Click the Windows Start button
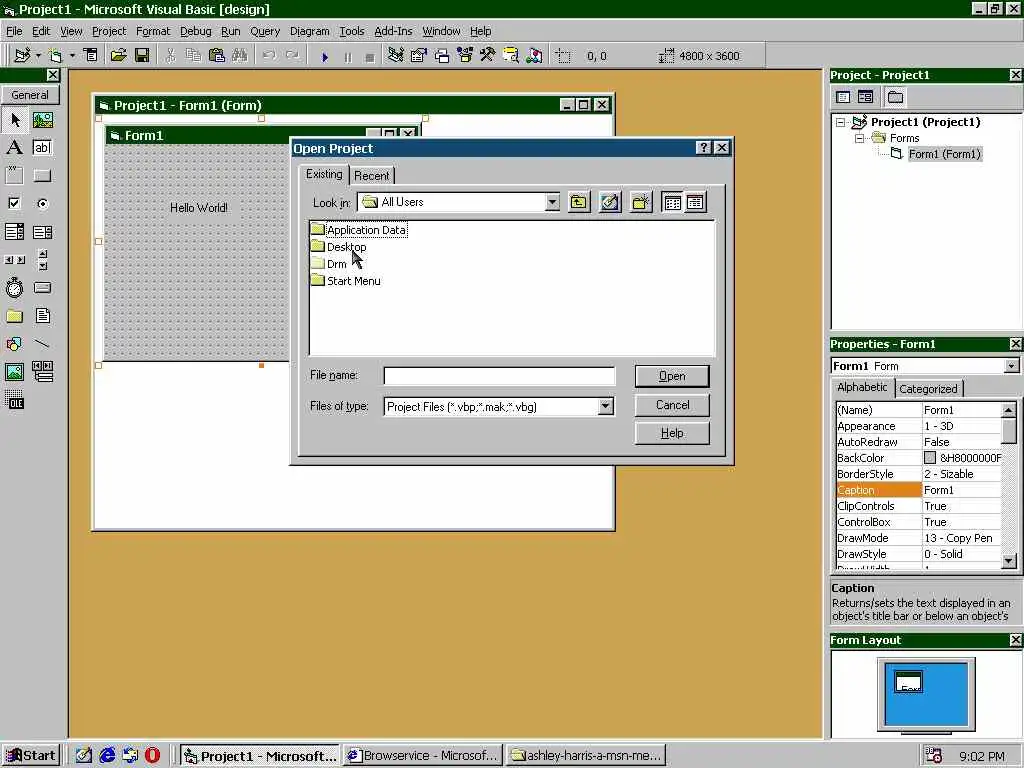The width and height of the screenshot is (1024, 768). (x=31, y=756)
